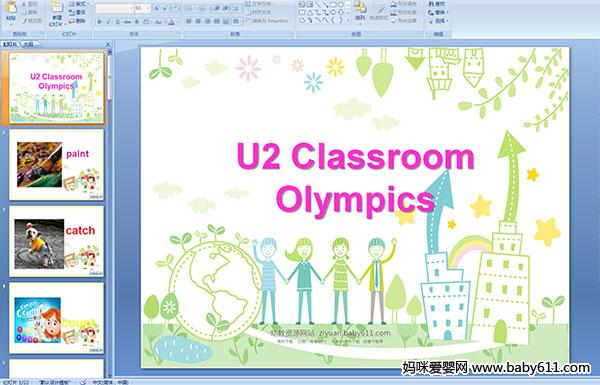This screenshot has width=600, height=385.
Task: Select the line shape in shapes gallery
Action: coord(317,4)
